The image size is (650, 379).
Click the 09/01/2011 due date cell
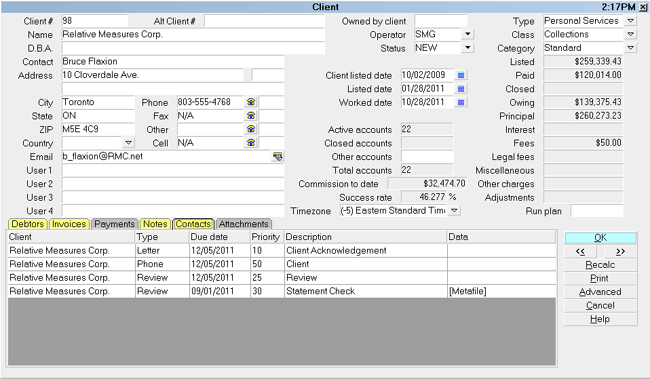[x=220, y=291]
